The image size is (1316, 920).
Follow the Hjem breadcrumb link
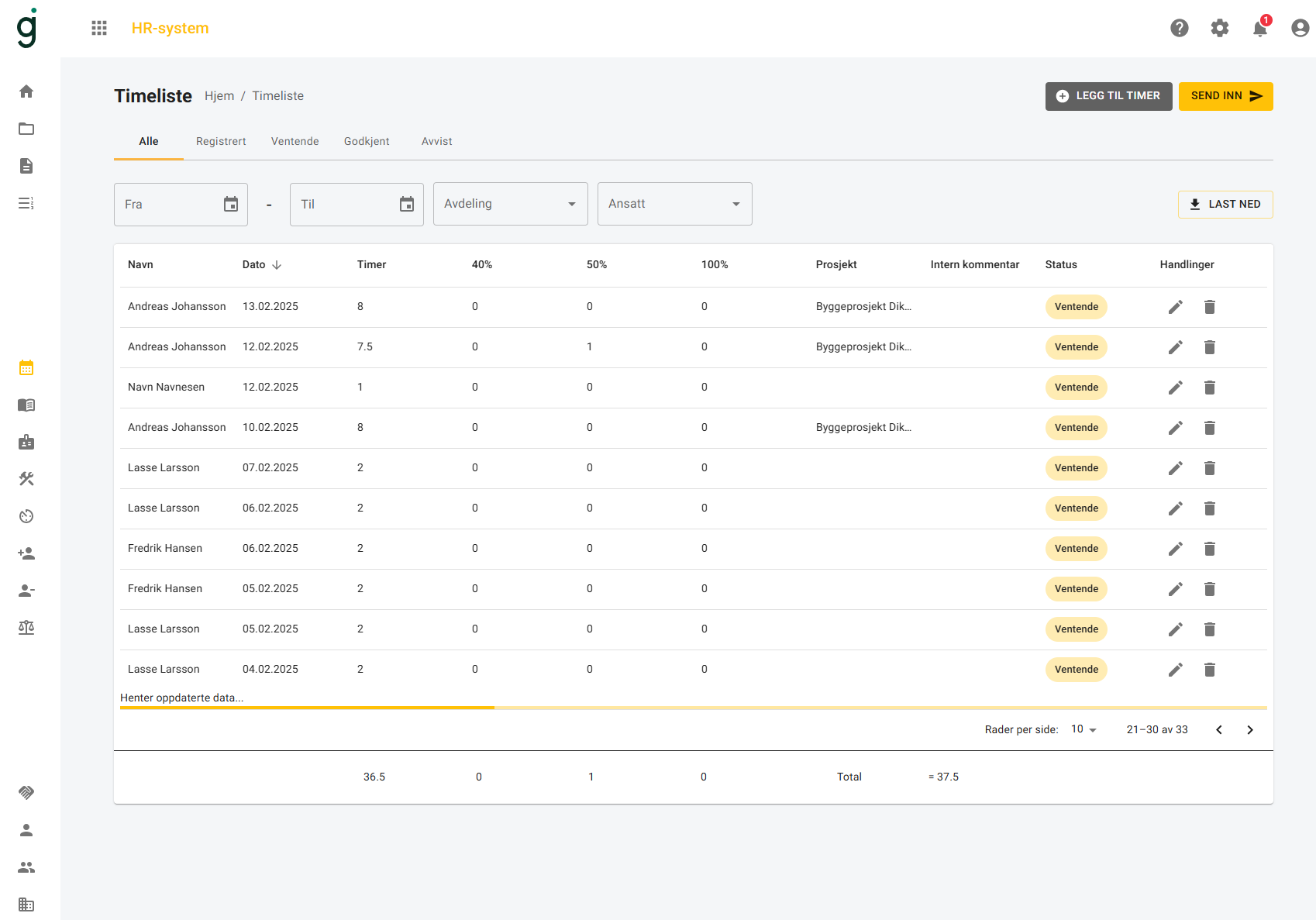coord(219,96)
